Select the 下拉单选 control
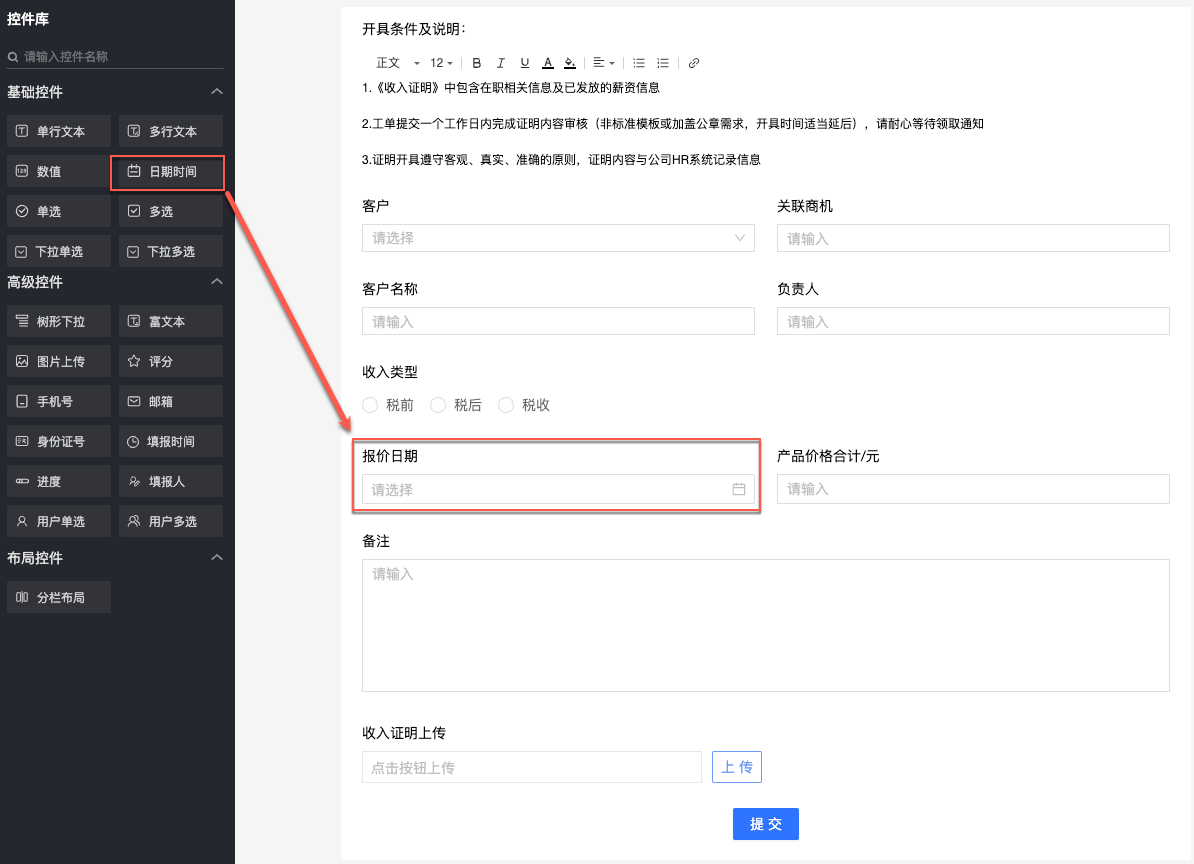This screenshot has width=1194, height=864. point(59,251)
